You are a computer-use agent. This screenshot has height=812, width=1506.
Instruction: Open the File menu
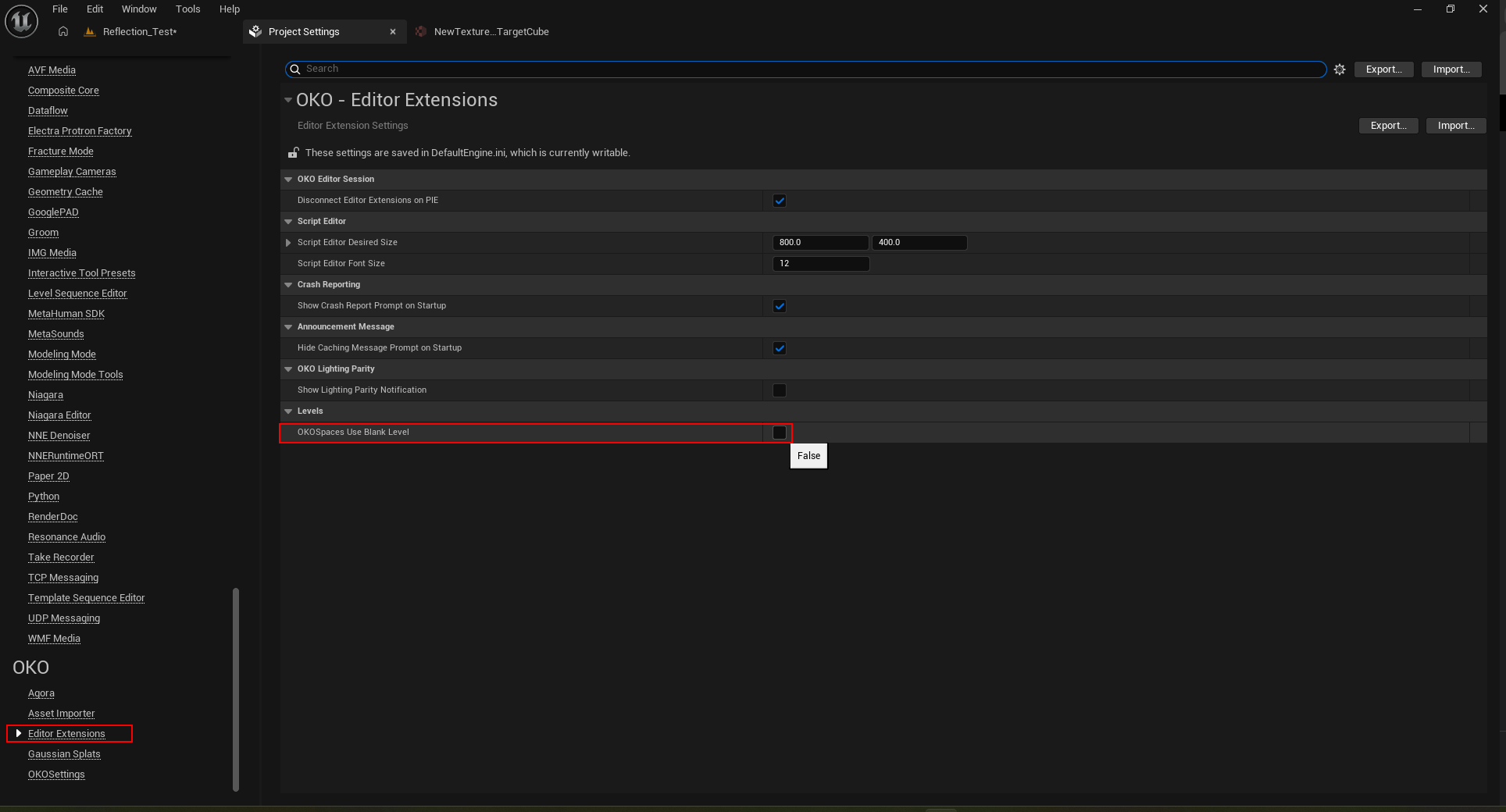60,9
